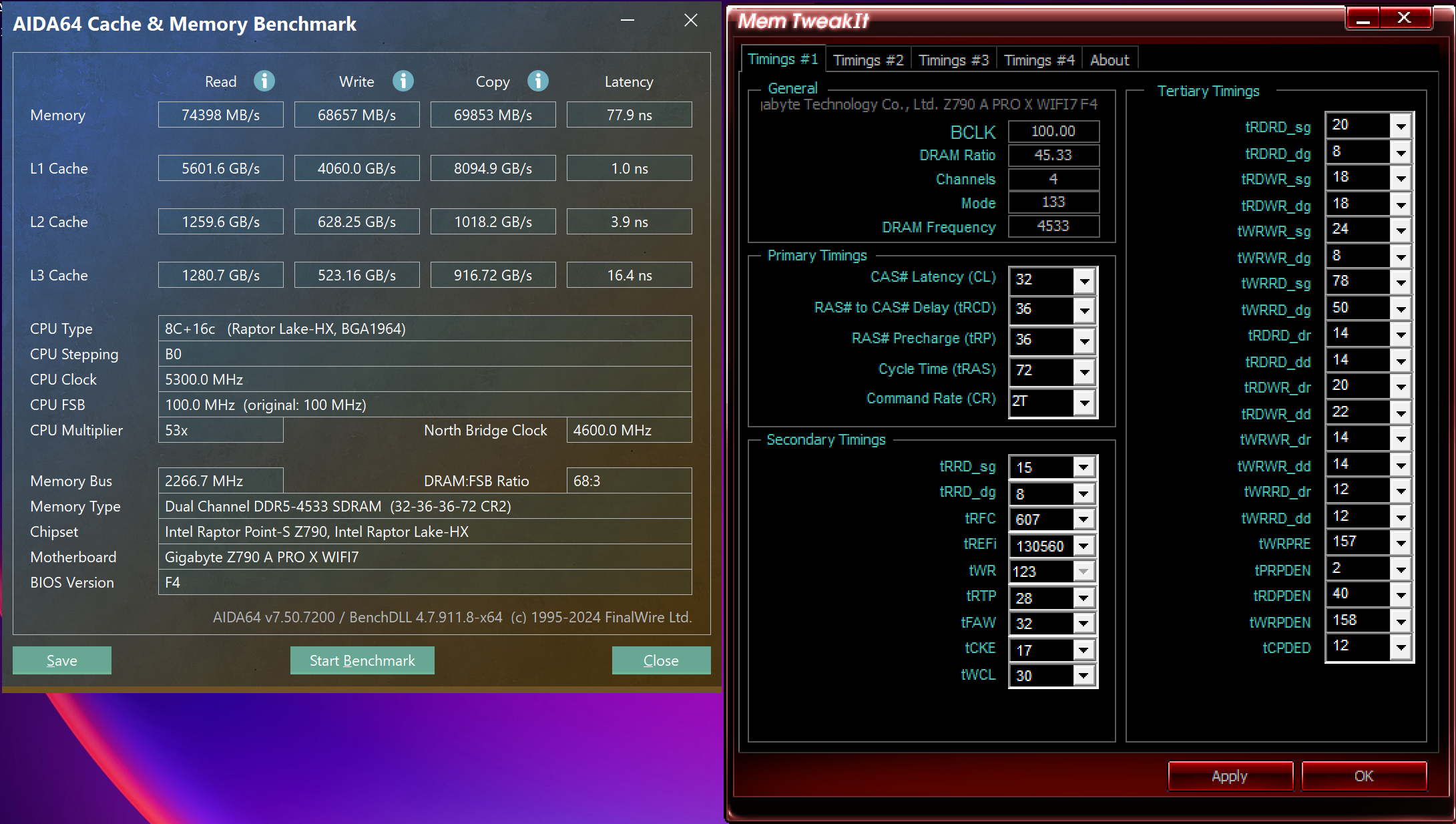Close the Mem TweakIt window
1456x824 pixels.
[x=1405, y=17]
